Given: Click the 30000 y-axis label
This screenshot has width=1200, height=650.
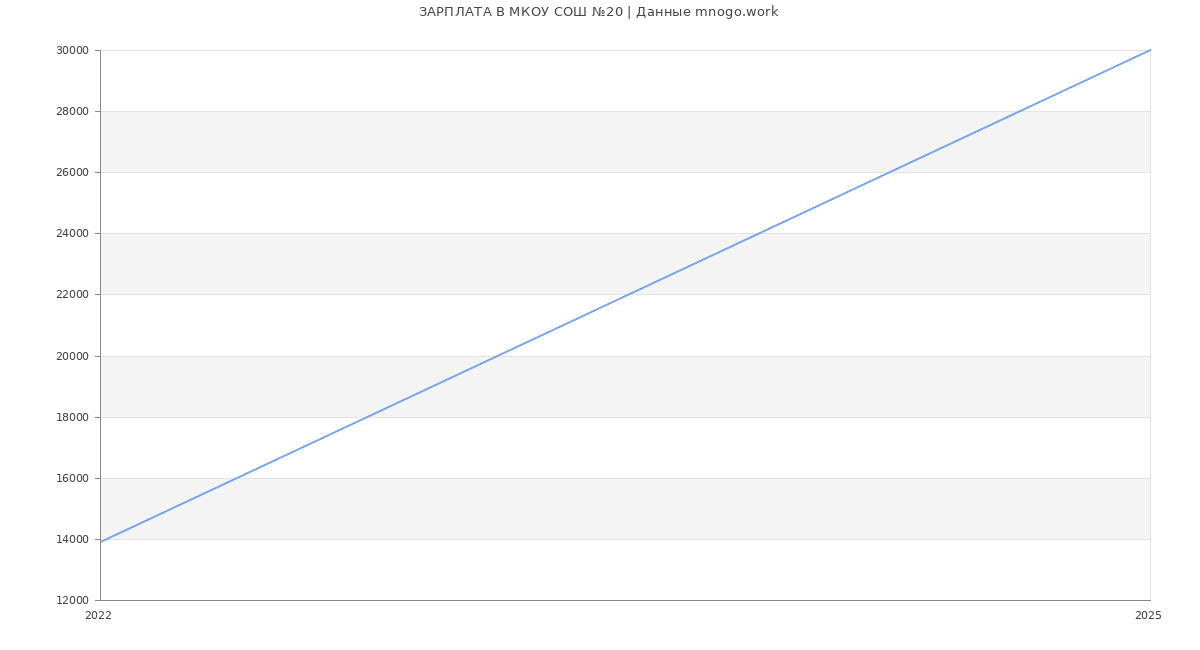Looking at the screenshot, I should click(72, 50).
